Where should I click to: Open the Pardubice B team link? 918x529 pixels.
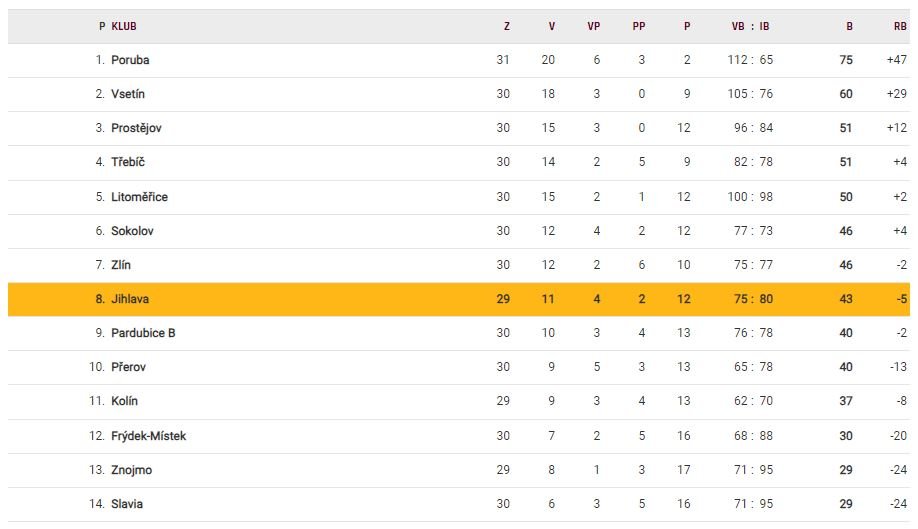click(143, 333)
